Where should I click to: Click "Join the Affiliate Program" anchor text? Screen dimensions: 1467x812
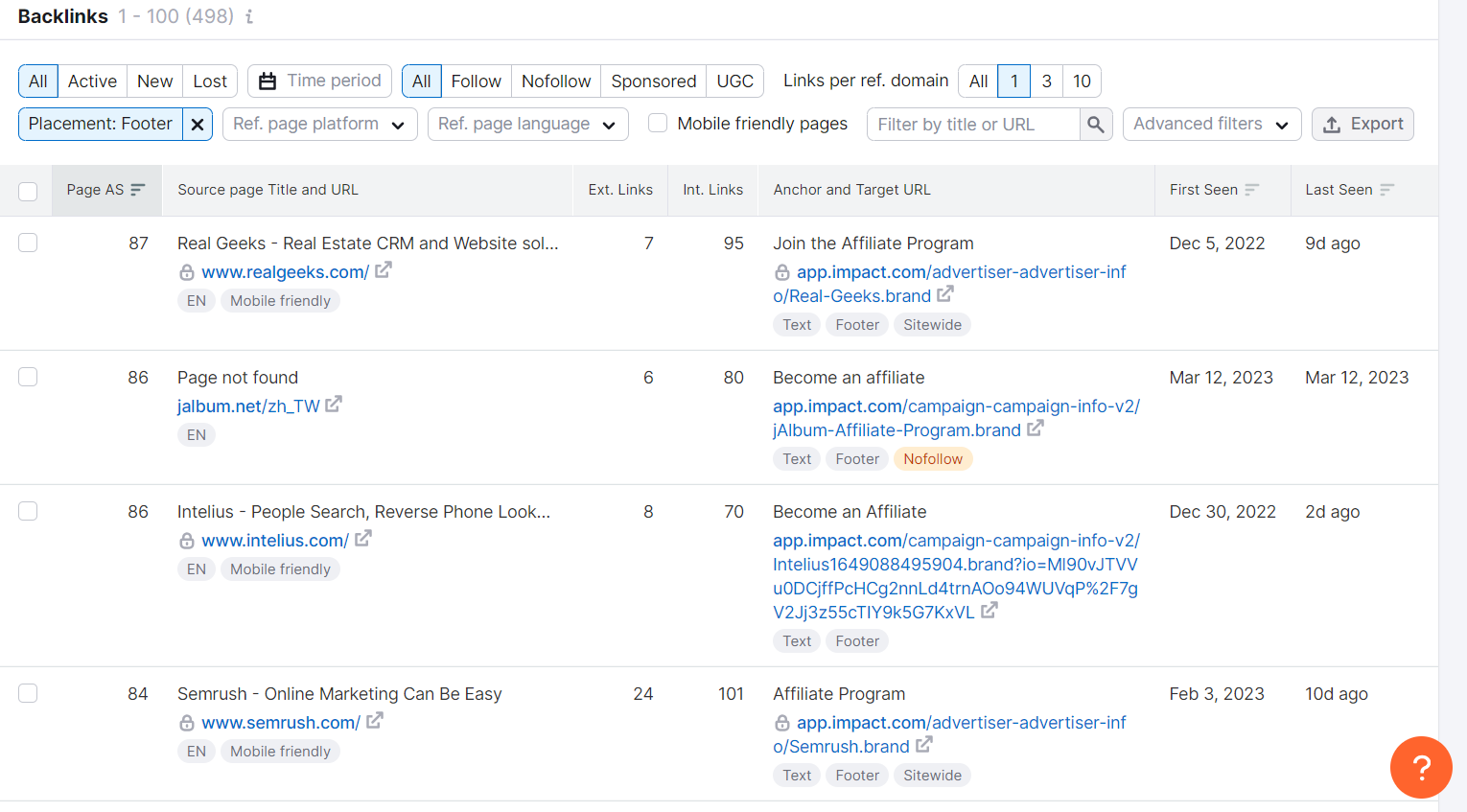click(x=873, y=244)
